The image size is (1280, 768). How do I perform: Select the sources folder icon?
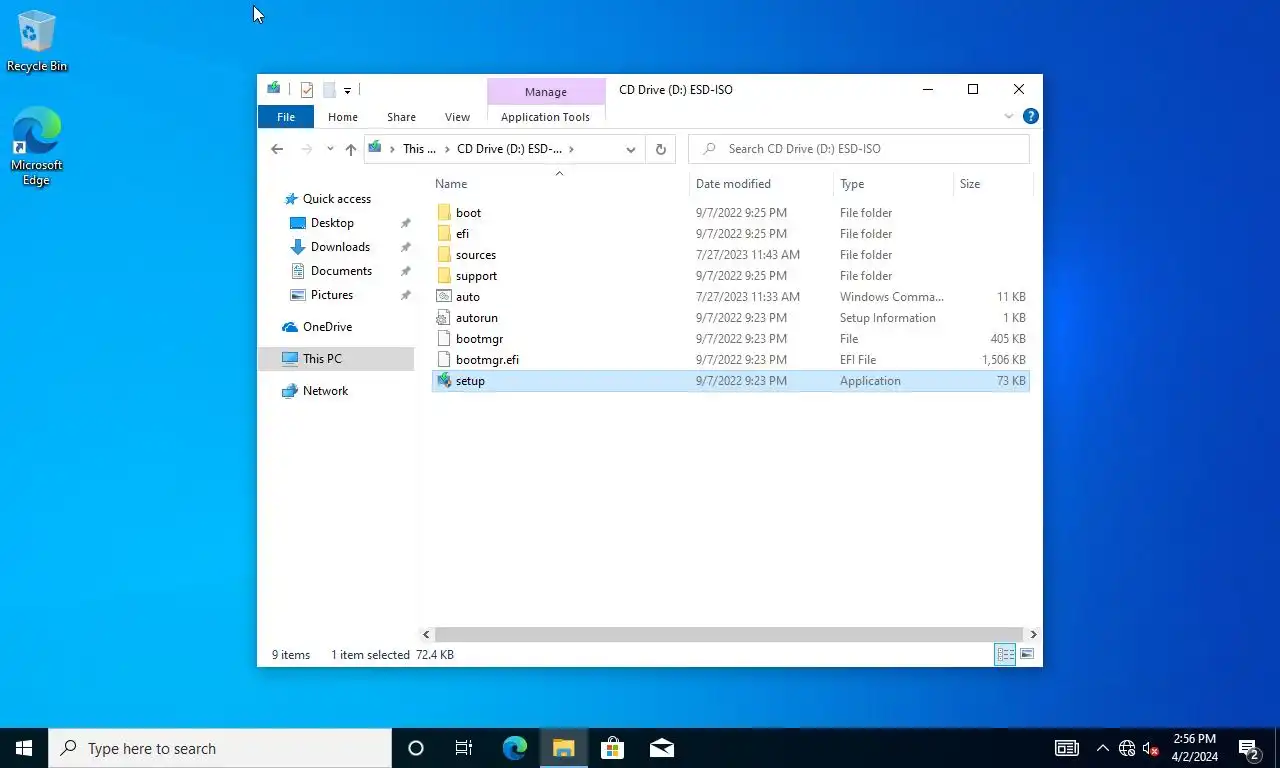[445, 255]
